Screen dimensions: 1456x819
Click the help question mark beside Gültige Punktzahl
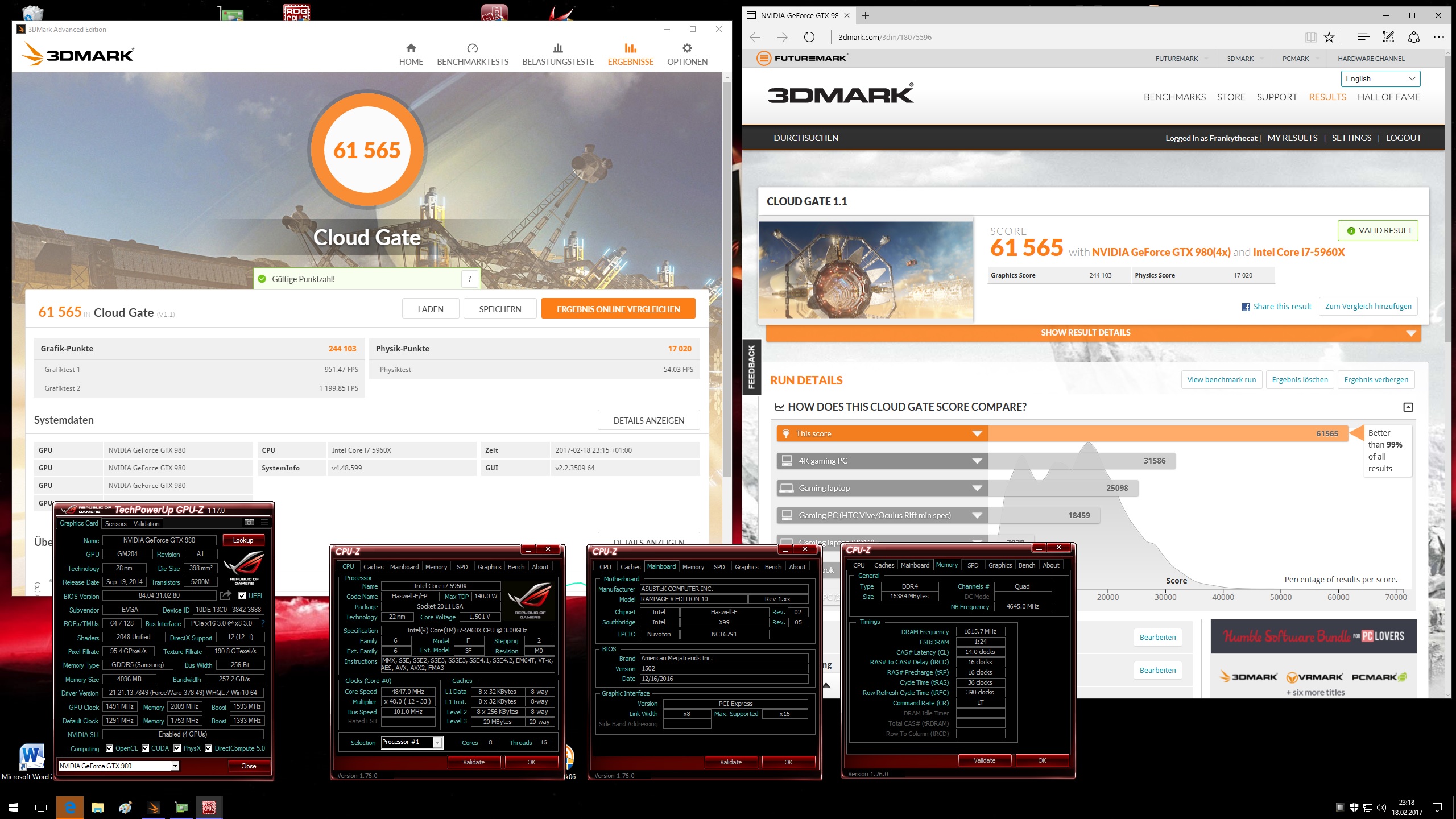(x=469, y=279)
